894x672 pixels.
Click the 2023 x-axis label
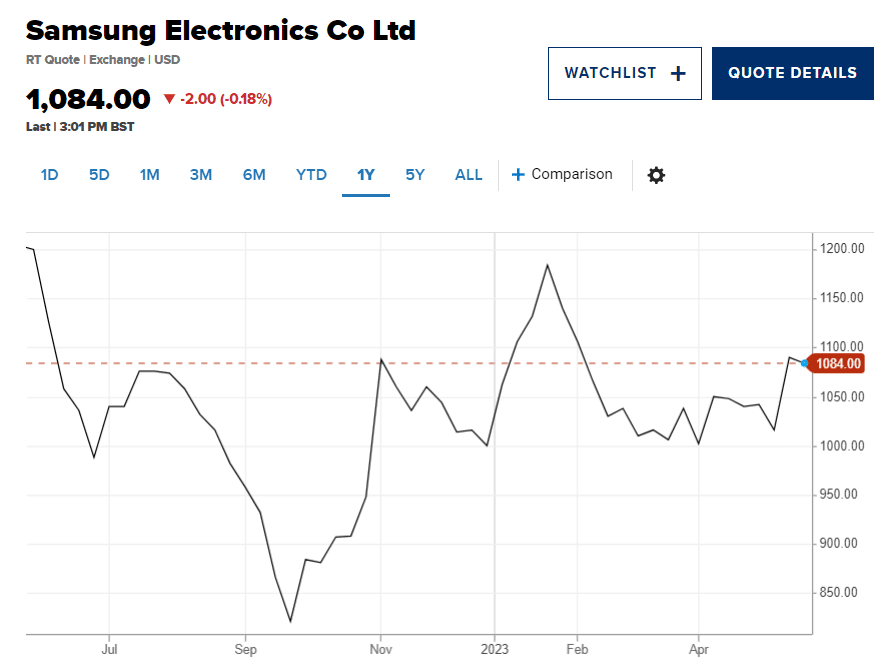pos(494,649)
